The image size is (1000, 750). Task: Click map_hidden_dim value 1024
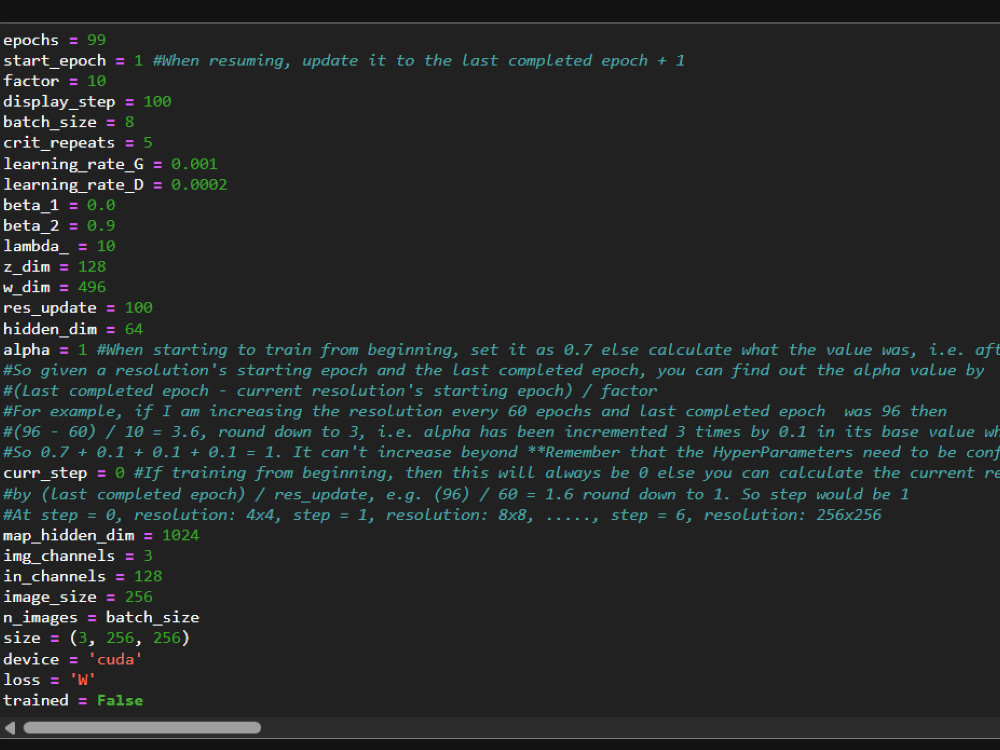tap(180, 535)
